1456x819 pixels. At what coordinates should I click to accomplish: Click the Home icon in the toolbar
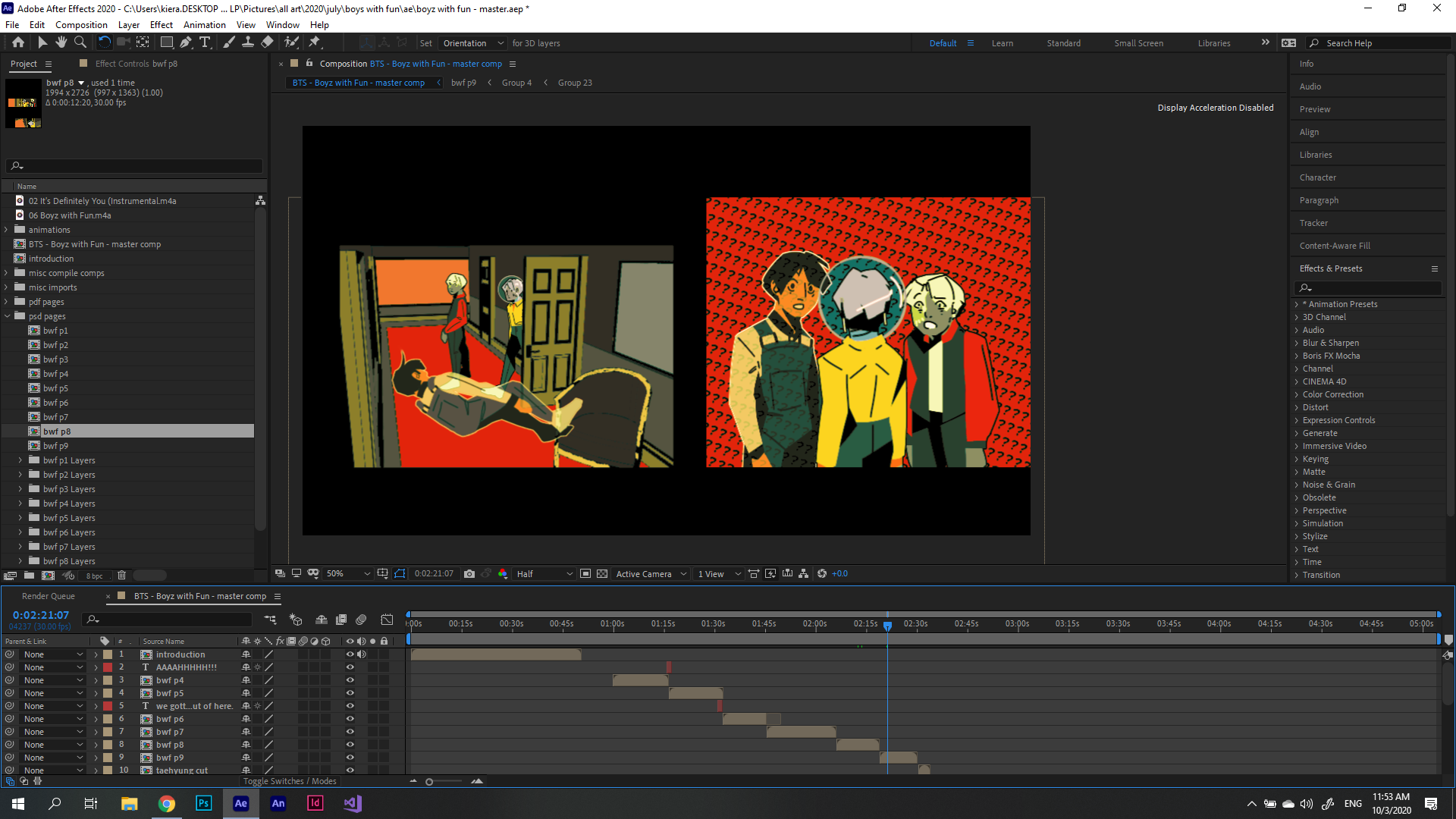(x=18, y=43)
